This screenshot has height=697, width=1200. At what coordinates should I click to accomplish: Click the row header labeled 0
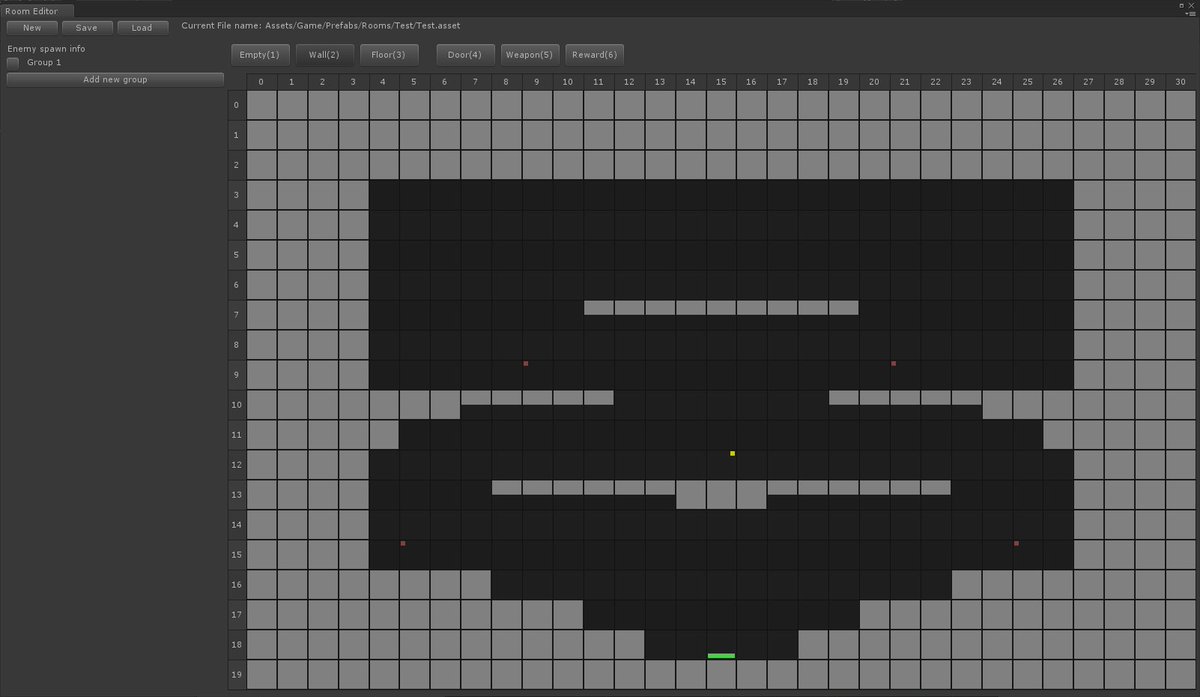(x=236, y=104)
